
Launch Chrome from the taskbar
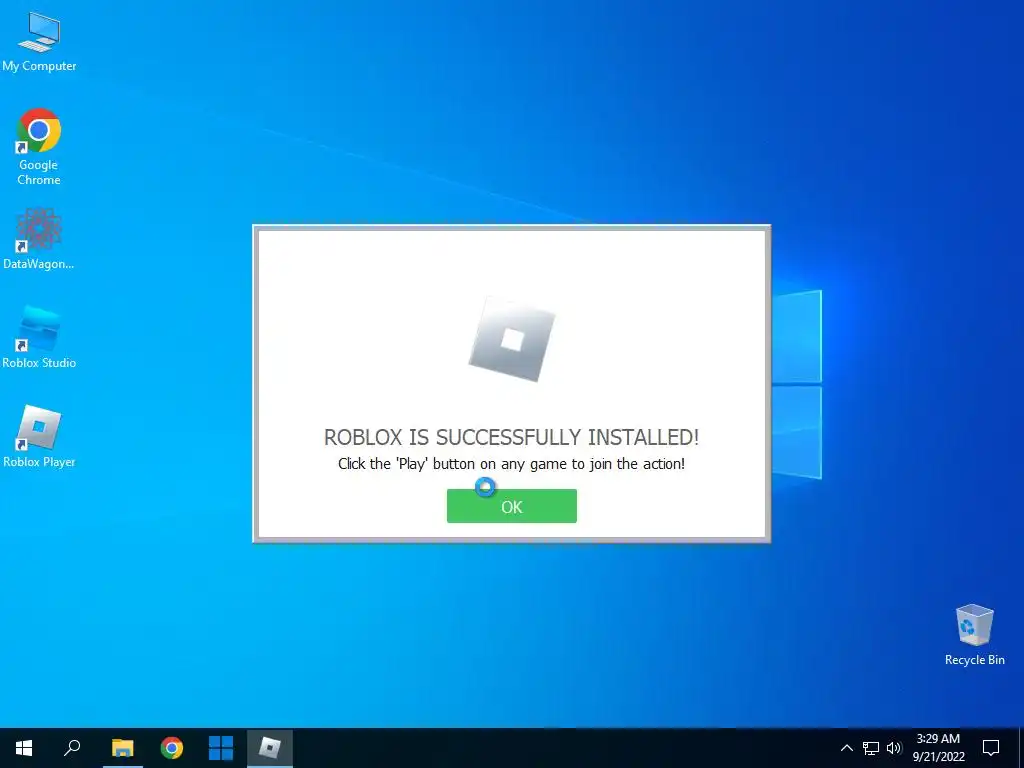coord(172,748)
